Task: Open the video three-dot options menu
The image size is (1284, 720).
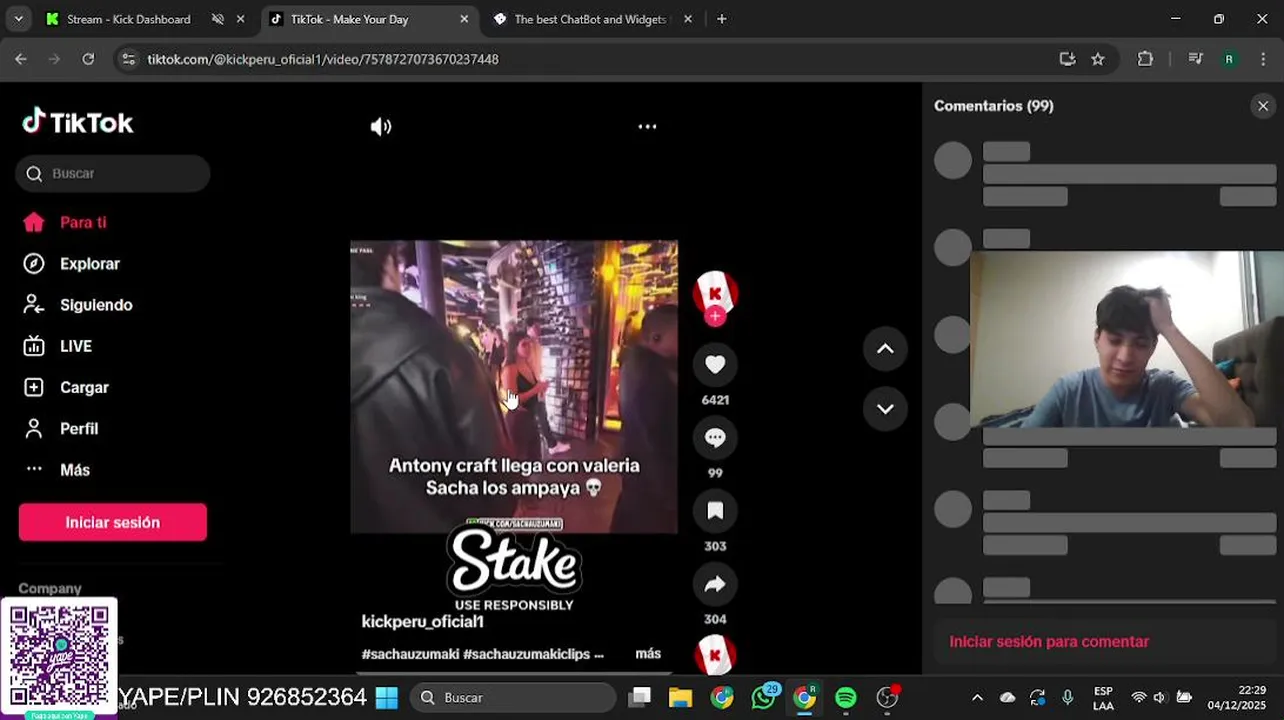Action: pyautogui.click(x=647, y=127)
